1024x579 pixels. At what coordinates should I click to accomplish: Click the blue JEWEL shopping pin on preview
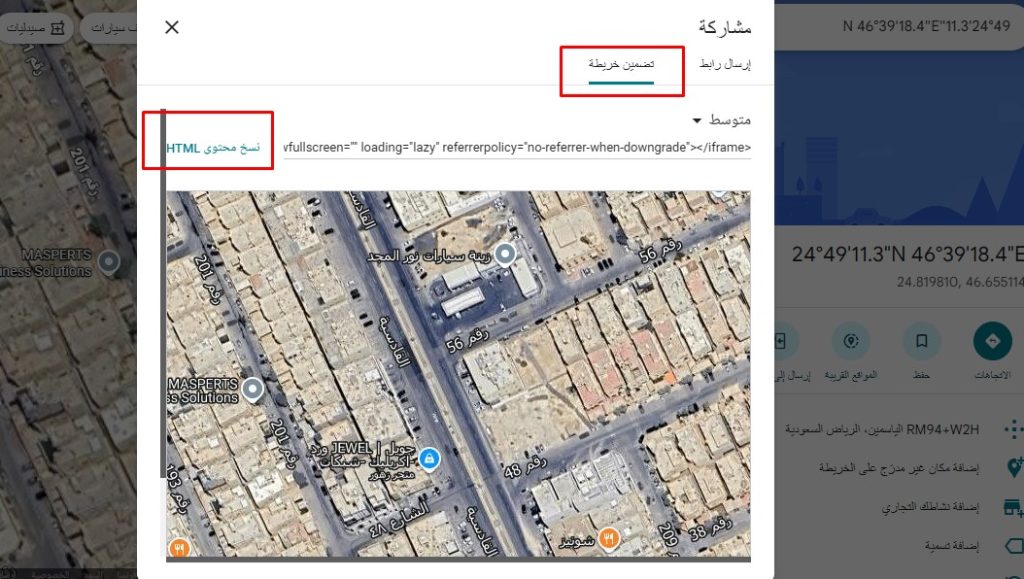coord(429,458)
